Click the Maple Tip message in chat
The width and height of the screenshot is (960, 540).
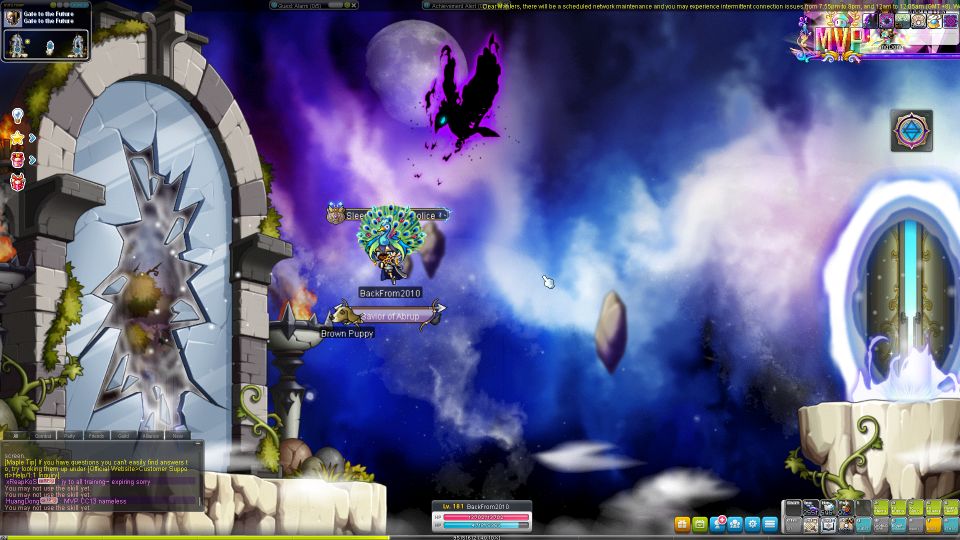[x=97, y=468]
